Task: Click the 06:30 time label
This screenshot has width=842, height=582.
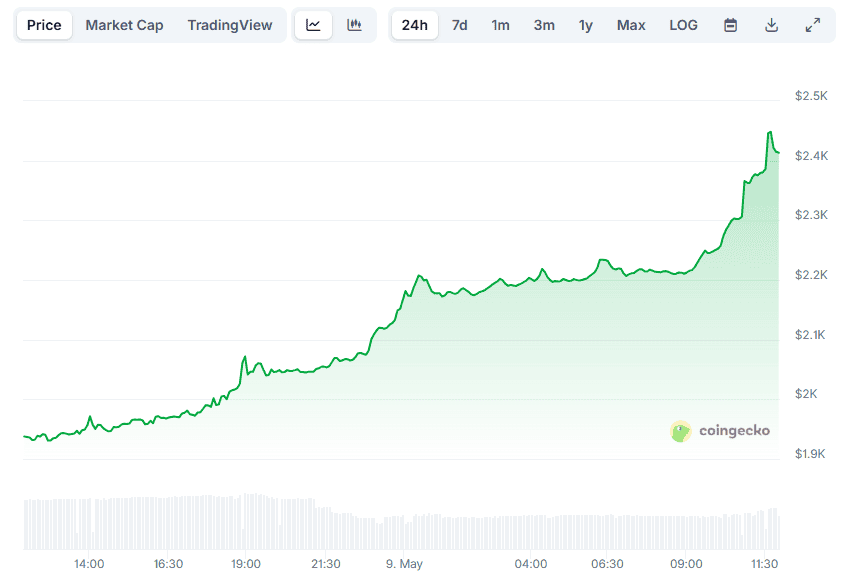Action: click(607, 564)
